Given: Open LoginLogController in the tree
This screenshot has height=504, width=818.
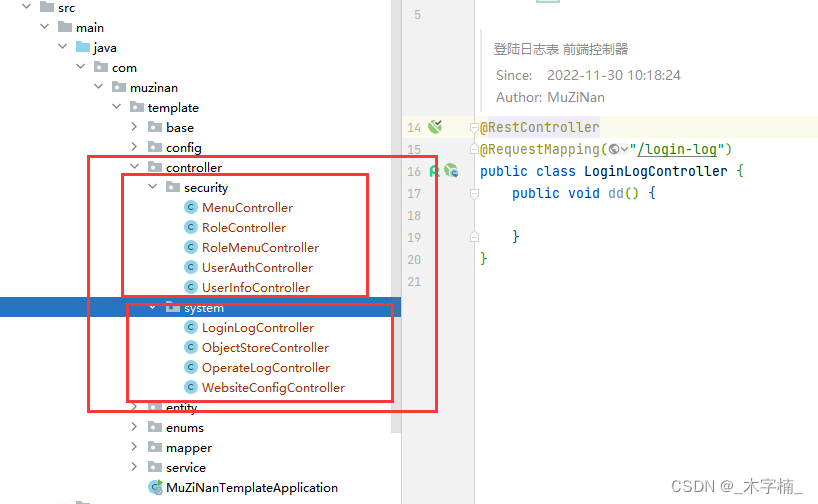Looking at the screenshot, I should 258,328.
